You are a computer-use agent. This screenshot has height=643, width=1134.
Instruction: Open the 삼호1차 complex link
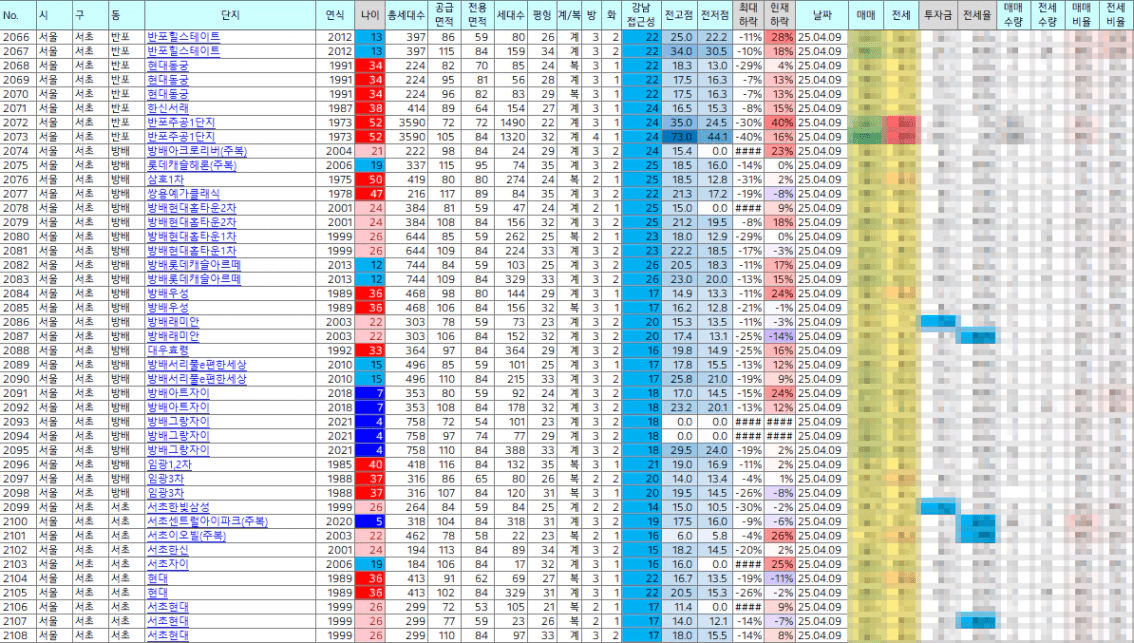click(164, 179)
